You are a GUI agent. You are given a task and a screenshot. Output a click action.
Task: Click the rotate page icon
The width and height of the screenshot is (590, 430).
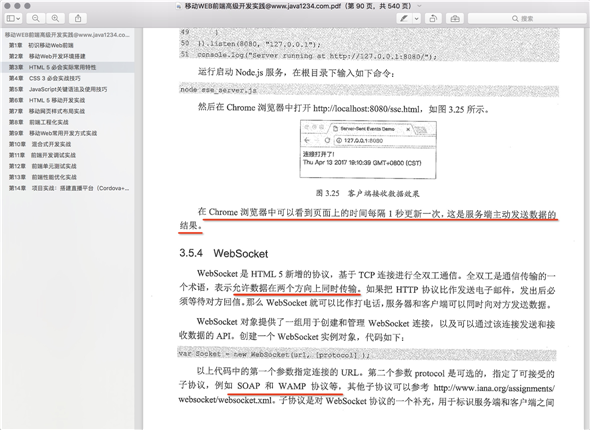[x=433, y=18]
